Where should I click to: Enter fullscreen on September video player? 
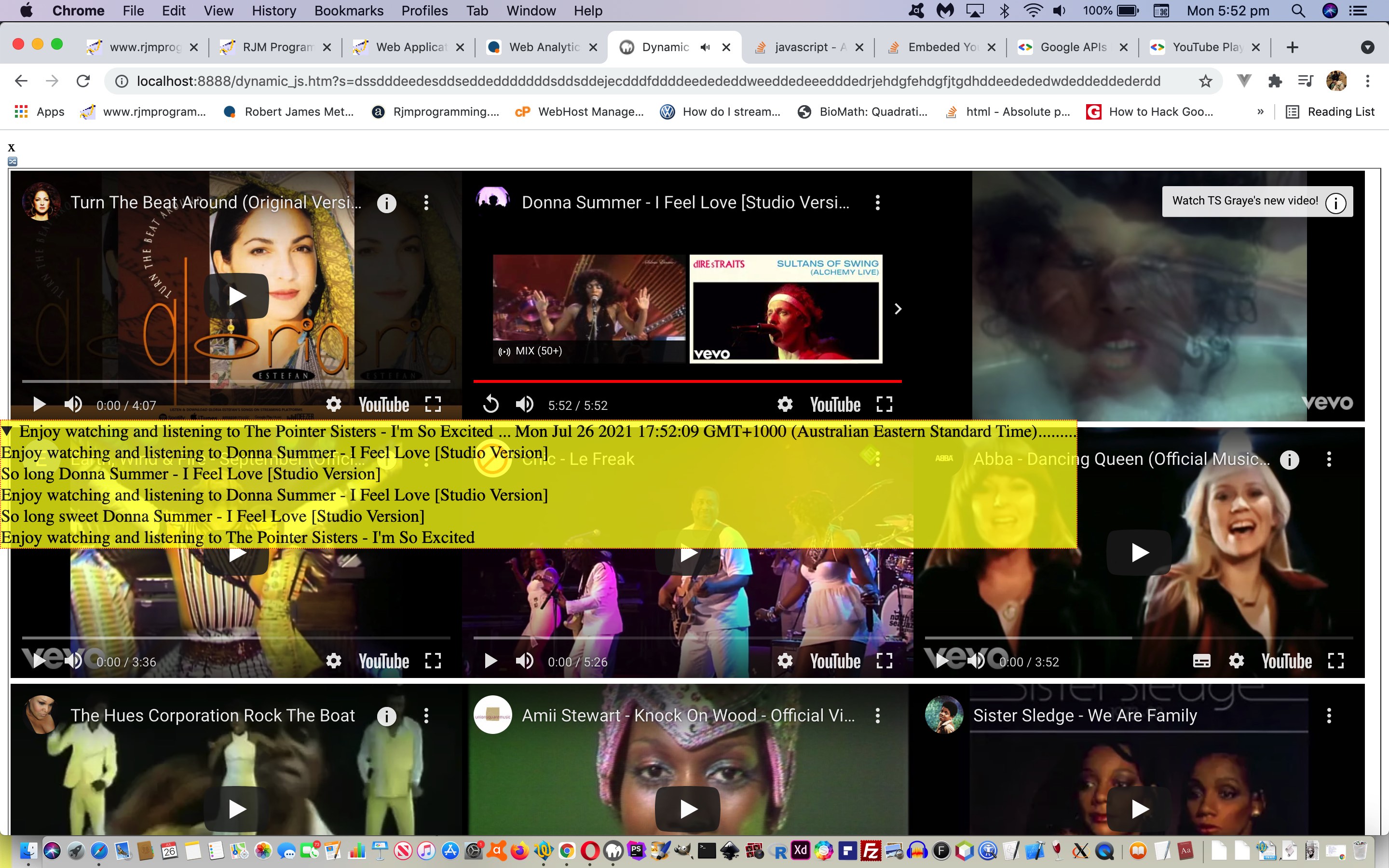pyautogui.click(x=434, y=661)
